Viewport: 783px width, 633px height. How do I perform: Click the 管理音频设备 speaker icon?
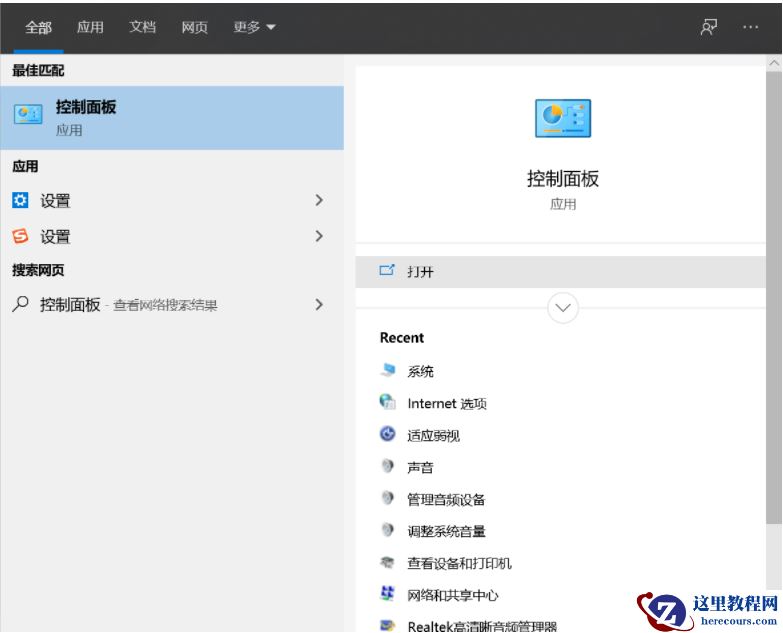(x=388, y=498)
